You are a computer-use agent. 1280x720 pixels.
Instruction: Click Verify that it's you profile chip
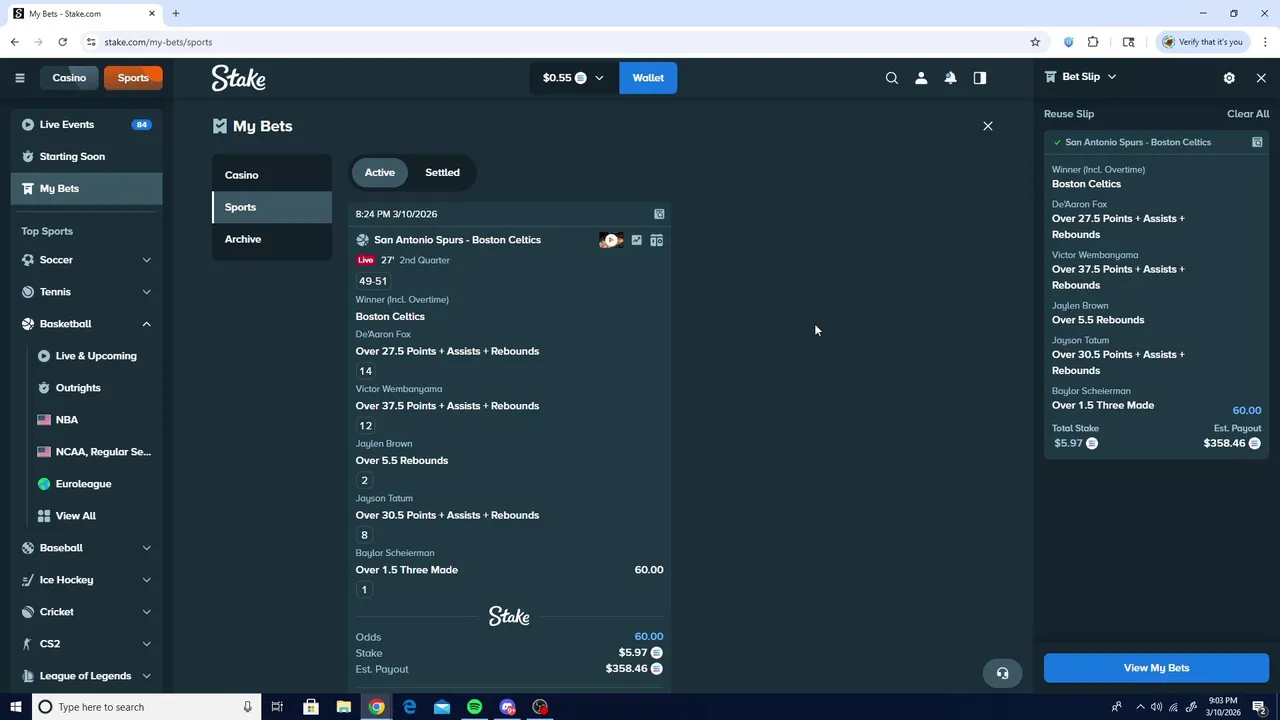1203,42
